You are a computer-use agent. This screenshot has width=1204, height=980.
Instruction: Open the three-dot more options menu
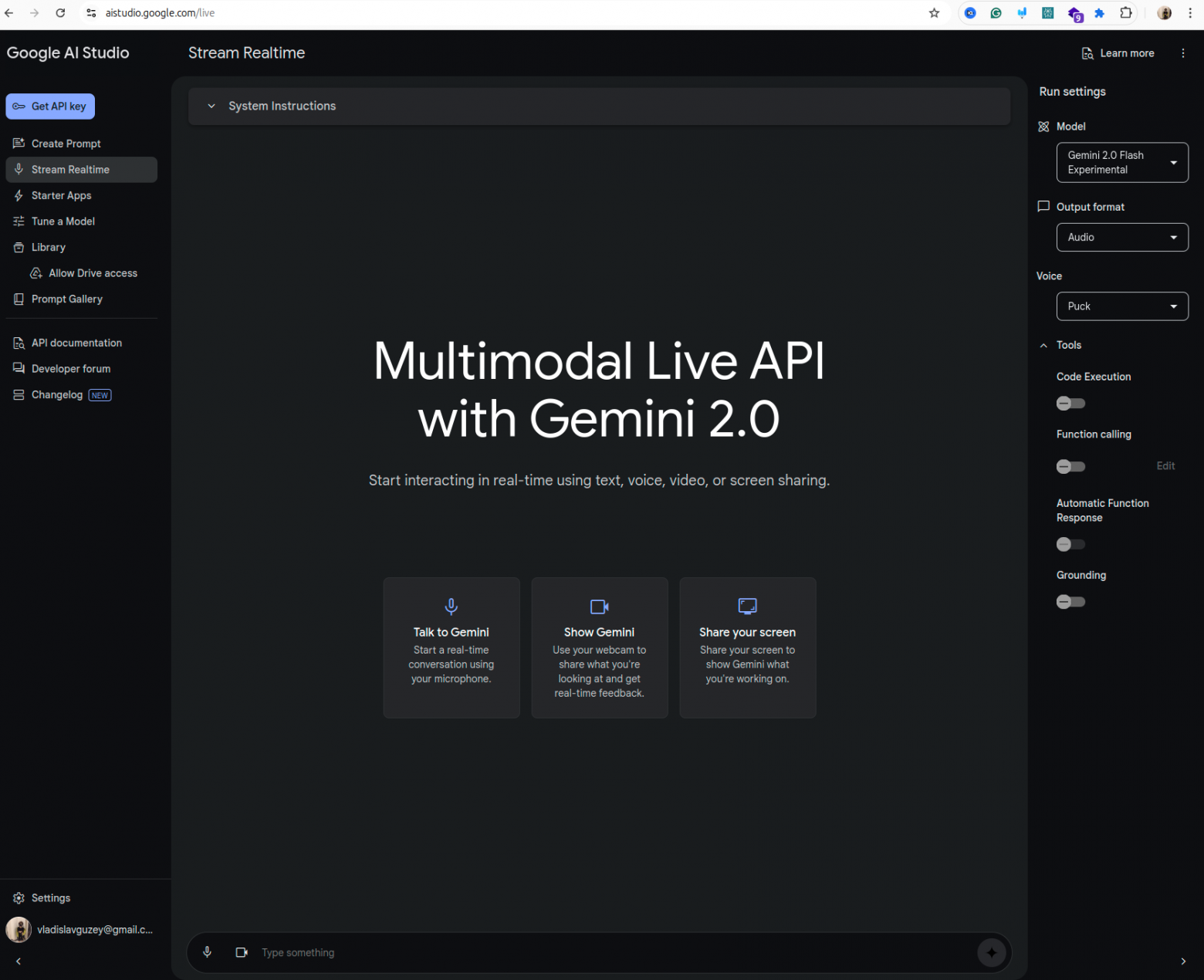click(1182, 53)
